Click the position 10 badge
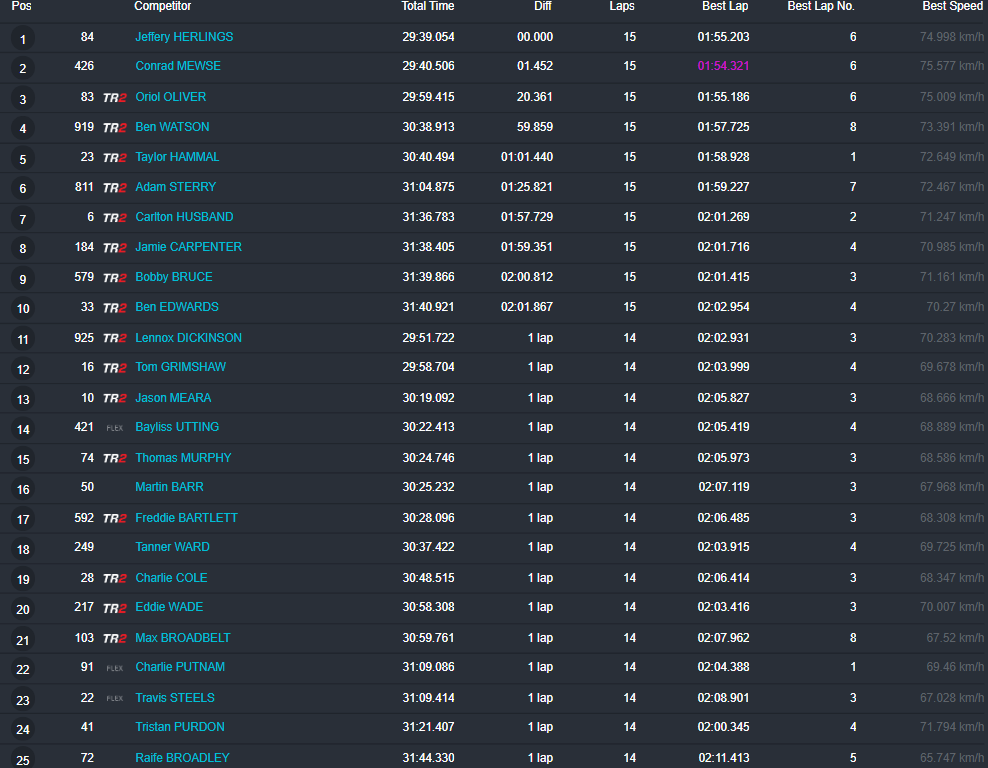 [x=22, y=308]
